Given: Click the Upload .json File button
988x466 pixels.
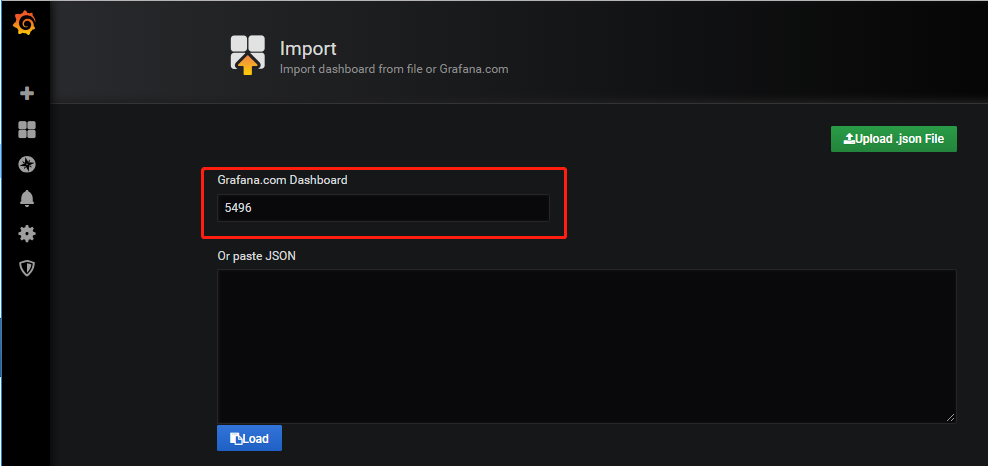Looking at the screenshot, I should [x=893, y=139].
